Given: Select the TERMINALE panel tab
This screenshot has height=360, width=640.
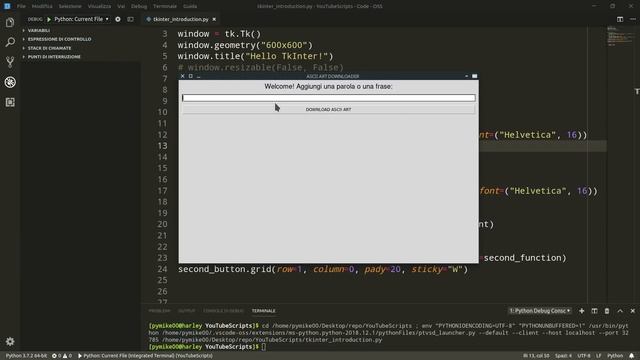Looking at the screenshot, I should pos(264,311).
